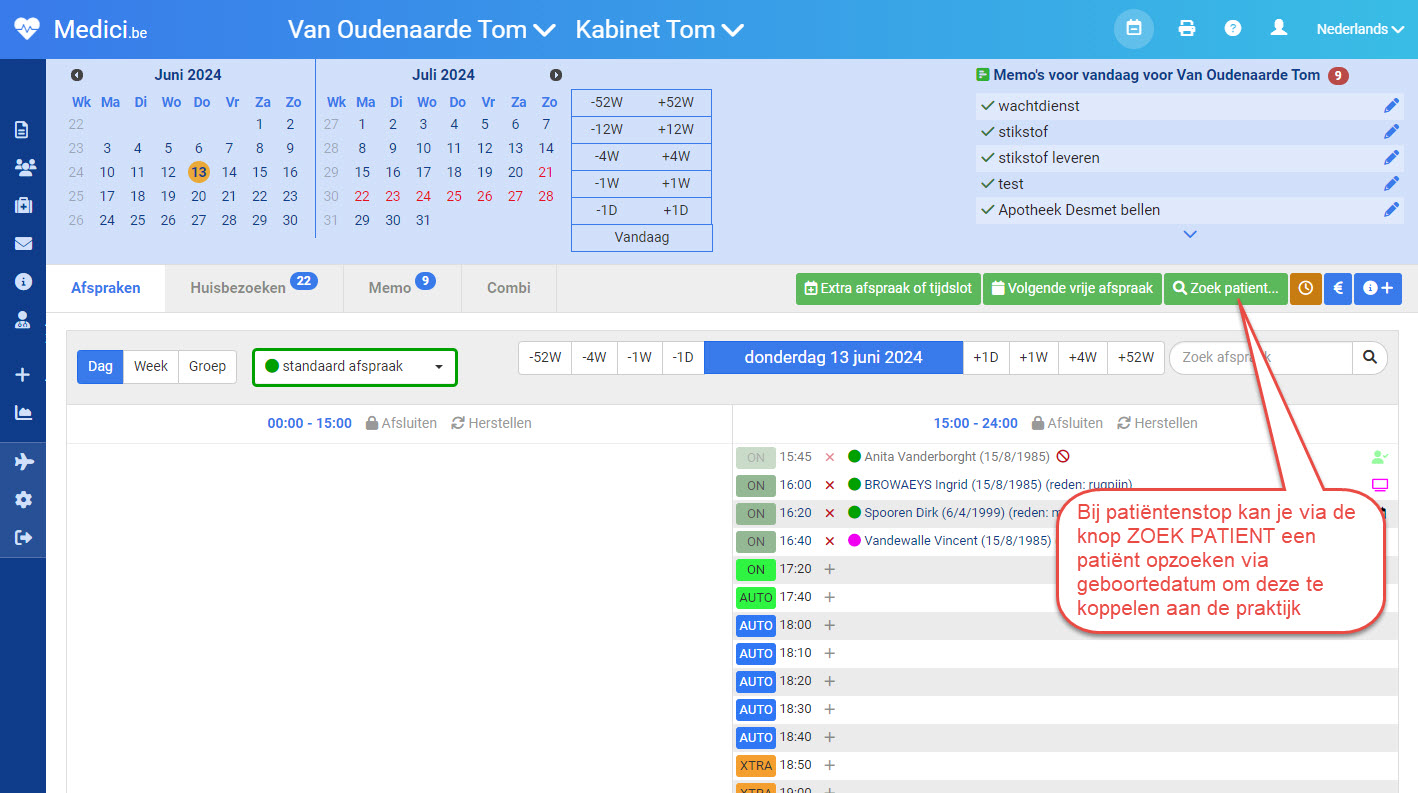Open the statistics chart icon in the sidebar

(x=23, y=412)
